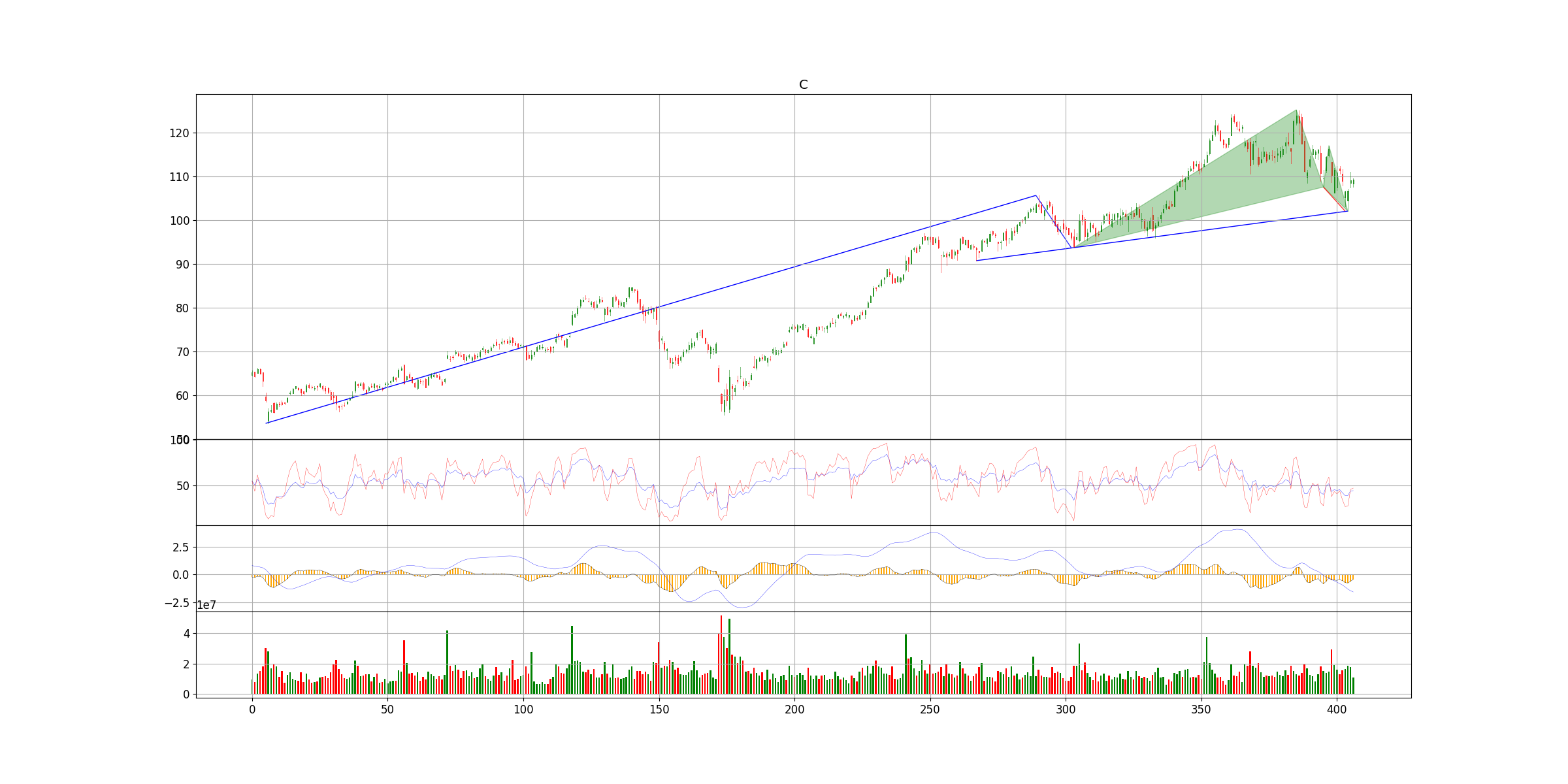Click the 60 price axis label
1568x784 pixels.
click(x=182, y=396)
